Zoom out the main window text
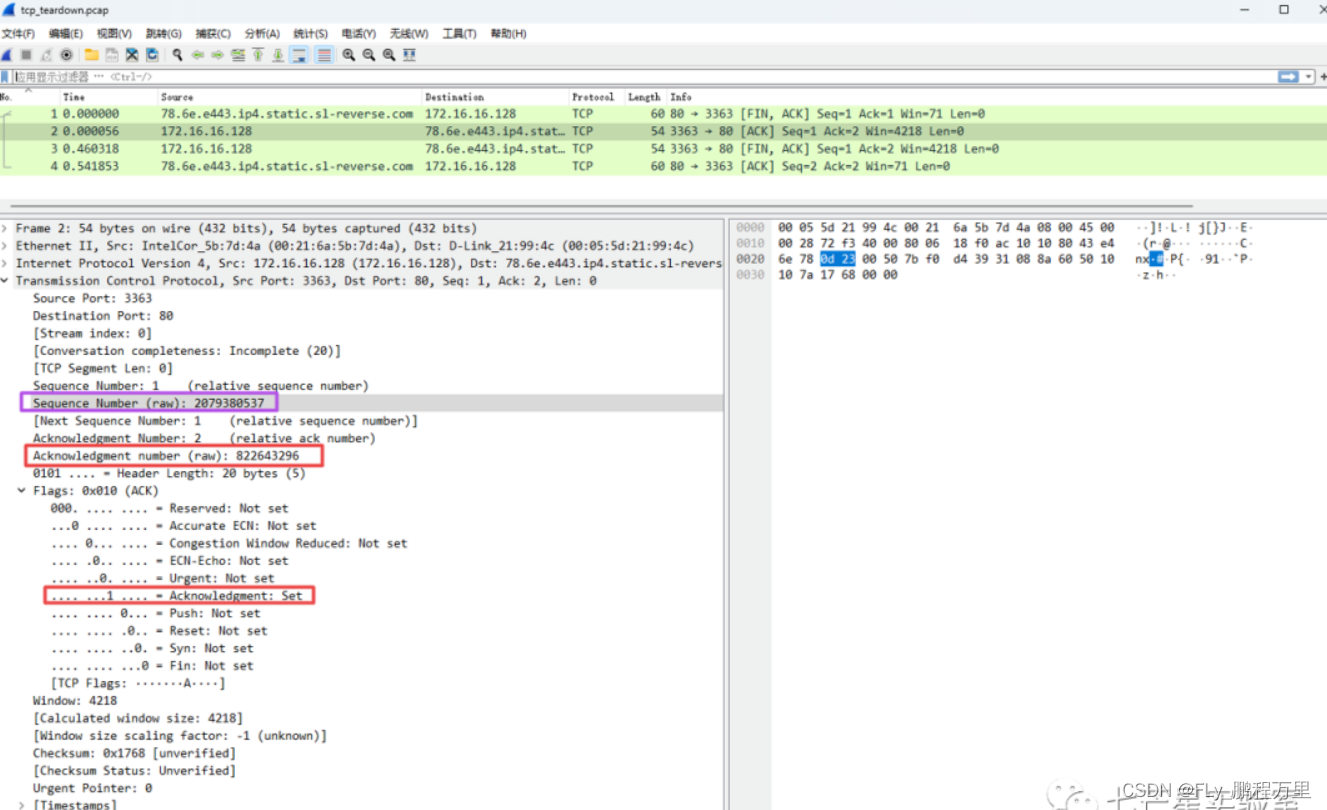 point(369,55)
